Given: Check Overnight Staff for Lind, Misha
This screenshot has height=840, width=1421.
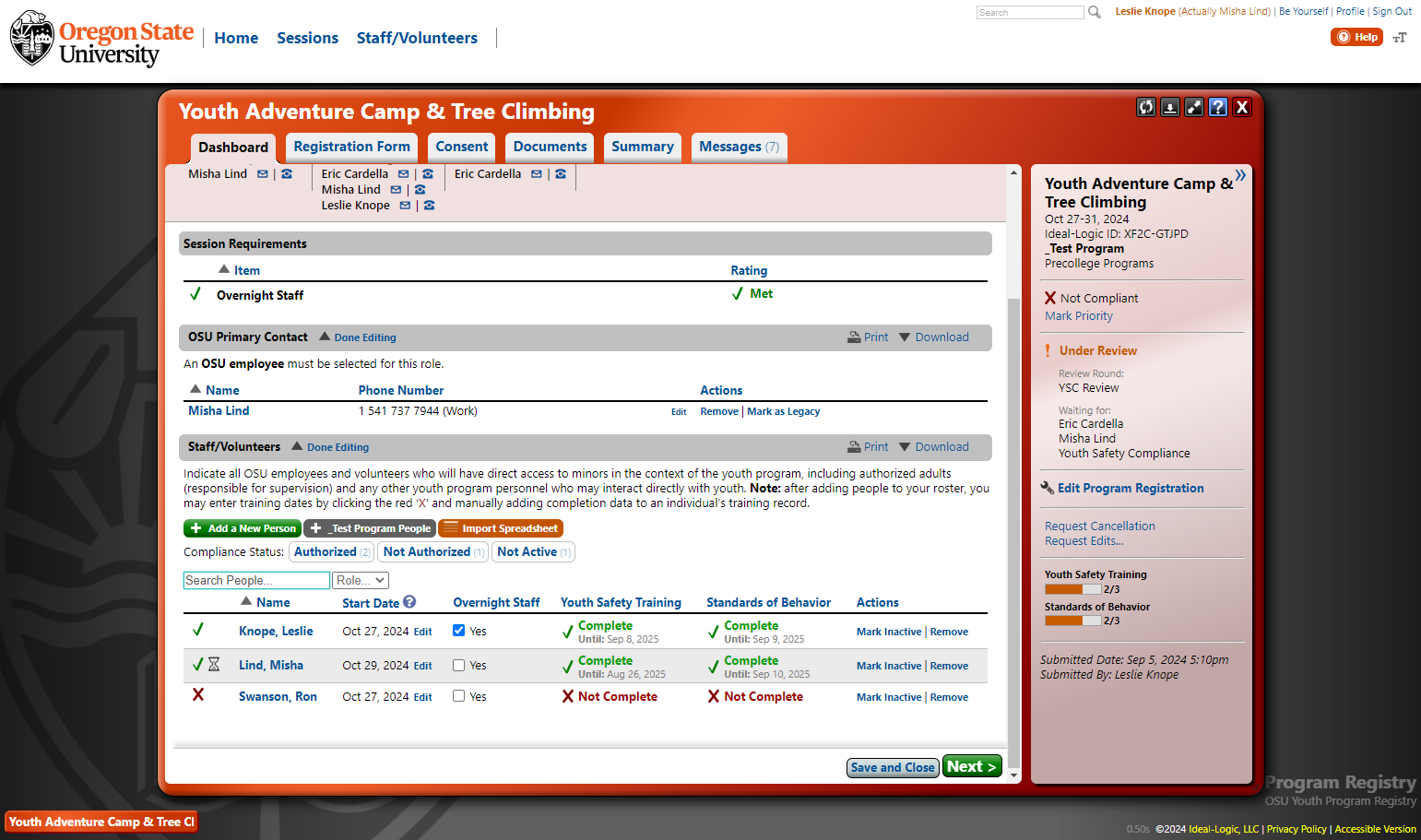Looking at the screenshot, I should coord(459,665).
